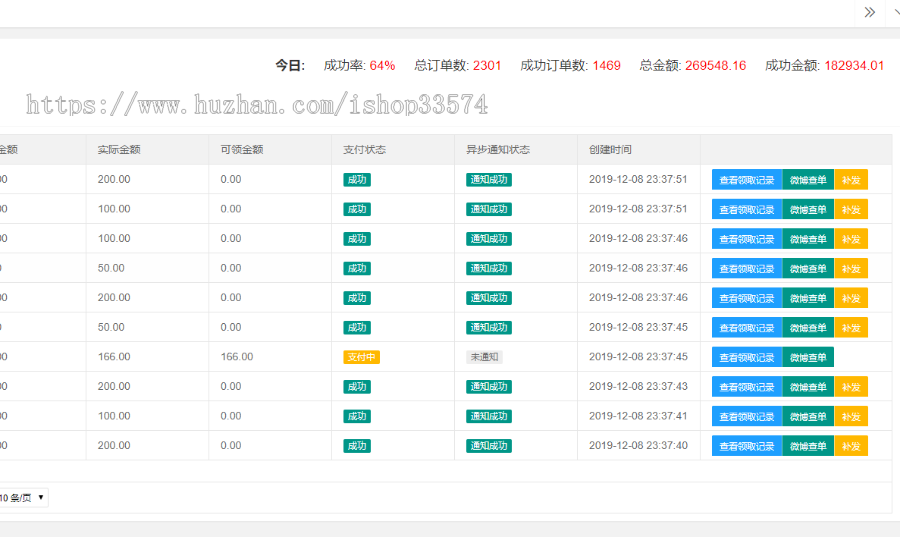Image resolution: width=900 pixels, height=537 pixels.
Task: Click 微博查单 for the order created 23:37:40
Action: point(808,446)
